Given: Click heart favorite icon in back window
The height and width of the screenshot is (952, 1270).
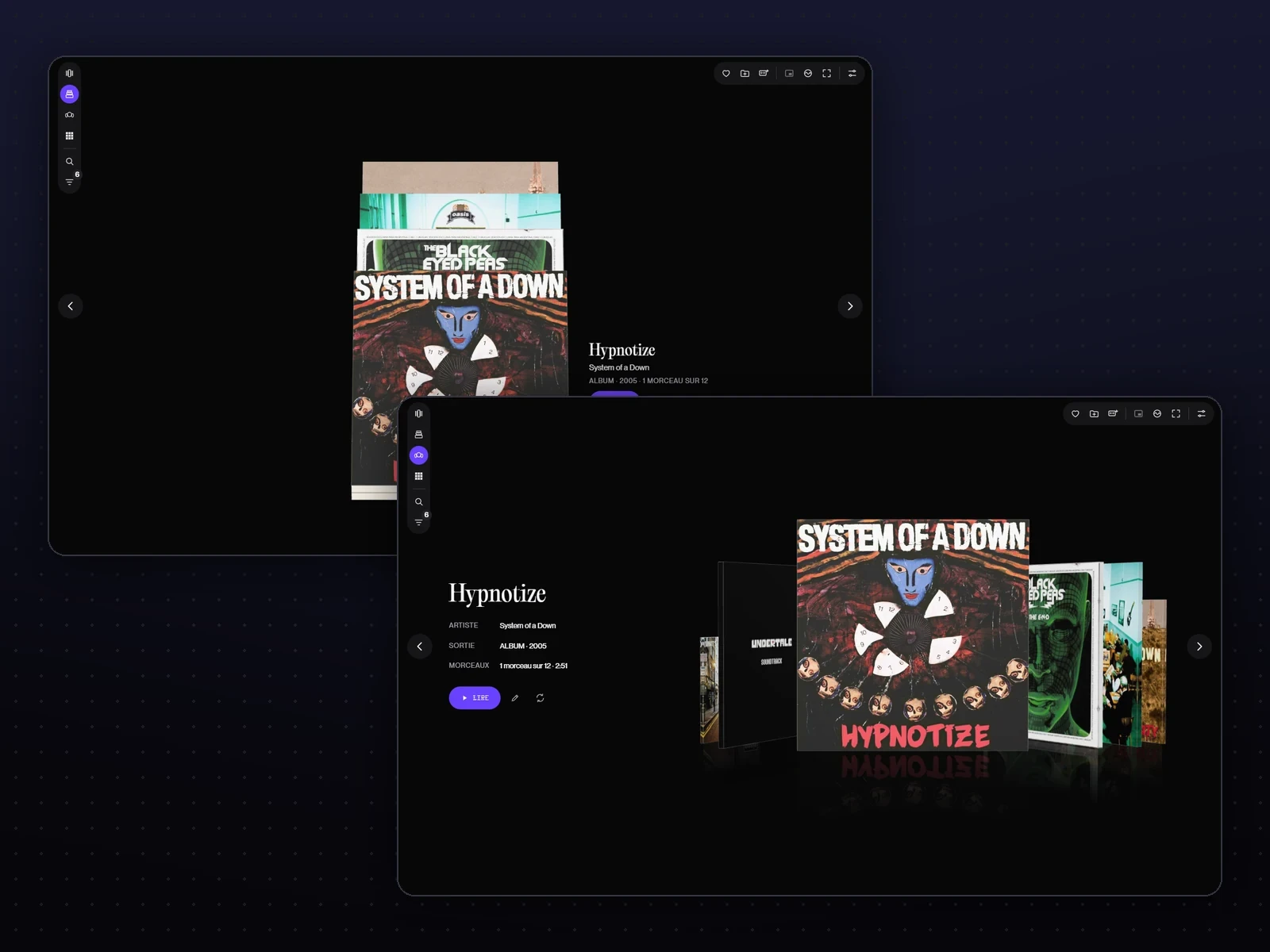Looking at the screenshot, I should click(726, 73).
